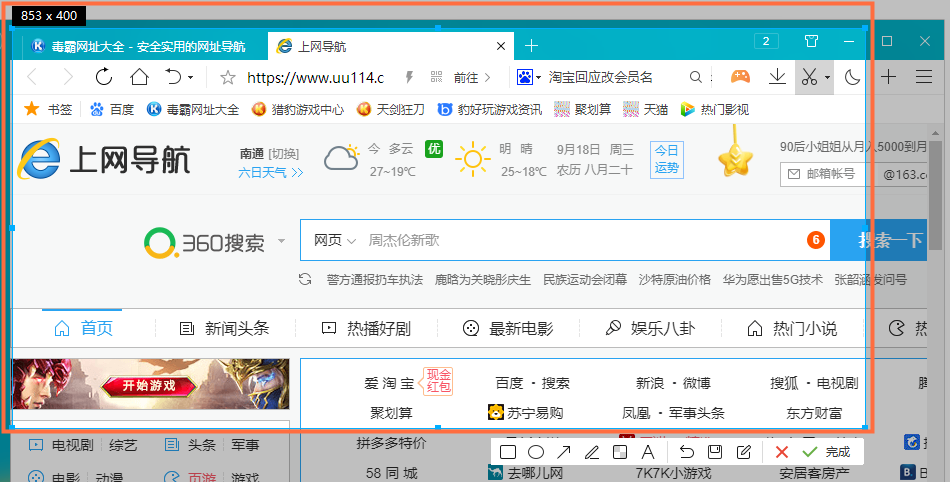Image resolution: width=950 pixels, height=482 pixels.
Task: Choose the arrow drawing tool
Action: [x=564, y=452]
